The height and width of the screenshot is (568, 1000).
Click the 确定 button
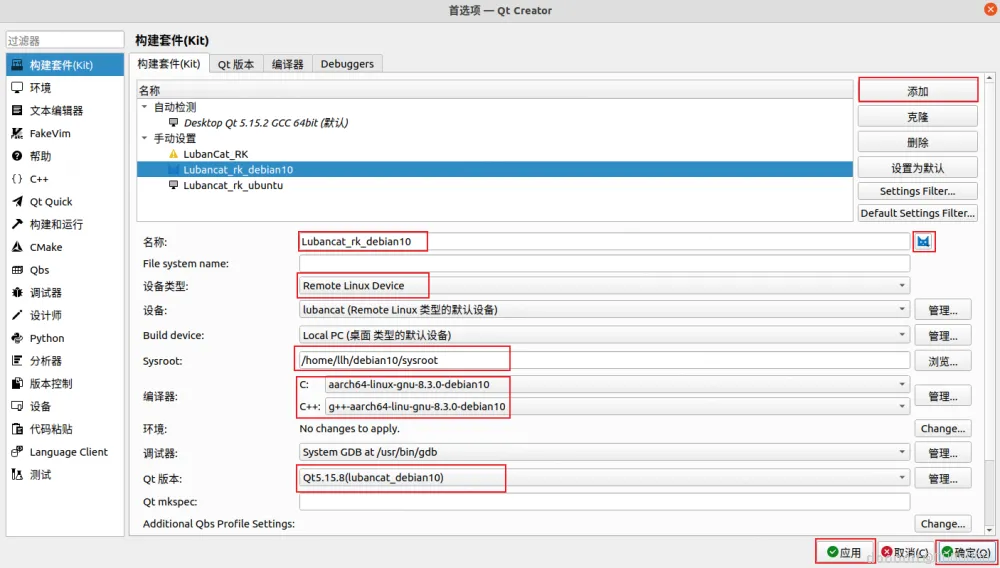966,552
